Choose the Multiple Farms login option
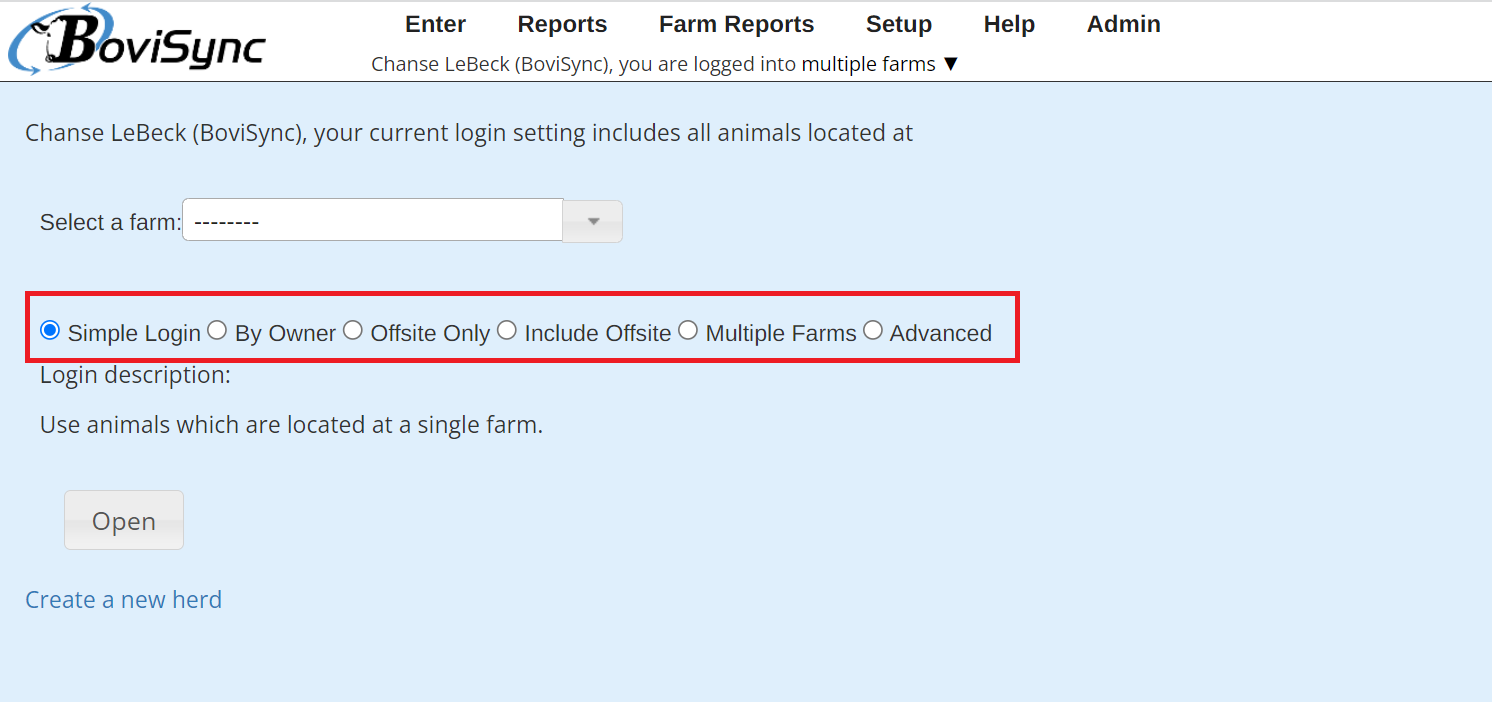This screenshot has height=702, width=1492. click(x=688, y=330)
